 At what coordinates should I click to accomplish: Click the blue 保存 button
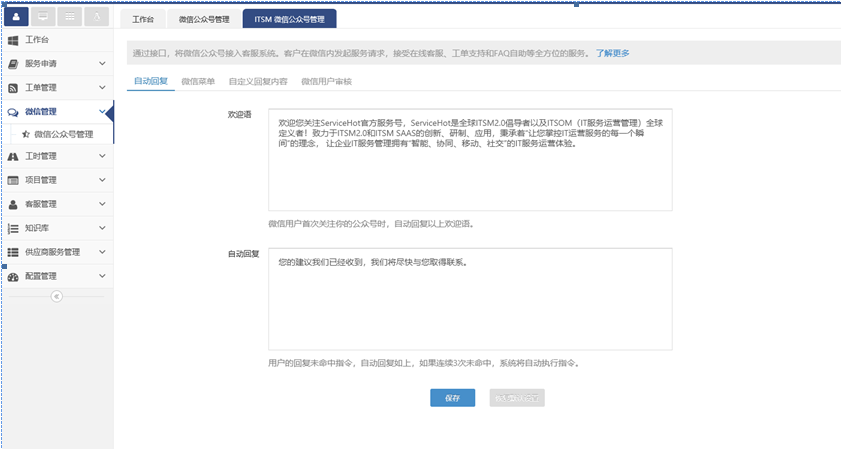[452, 397]
